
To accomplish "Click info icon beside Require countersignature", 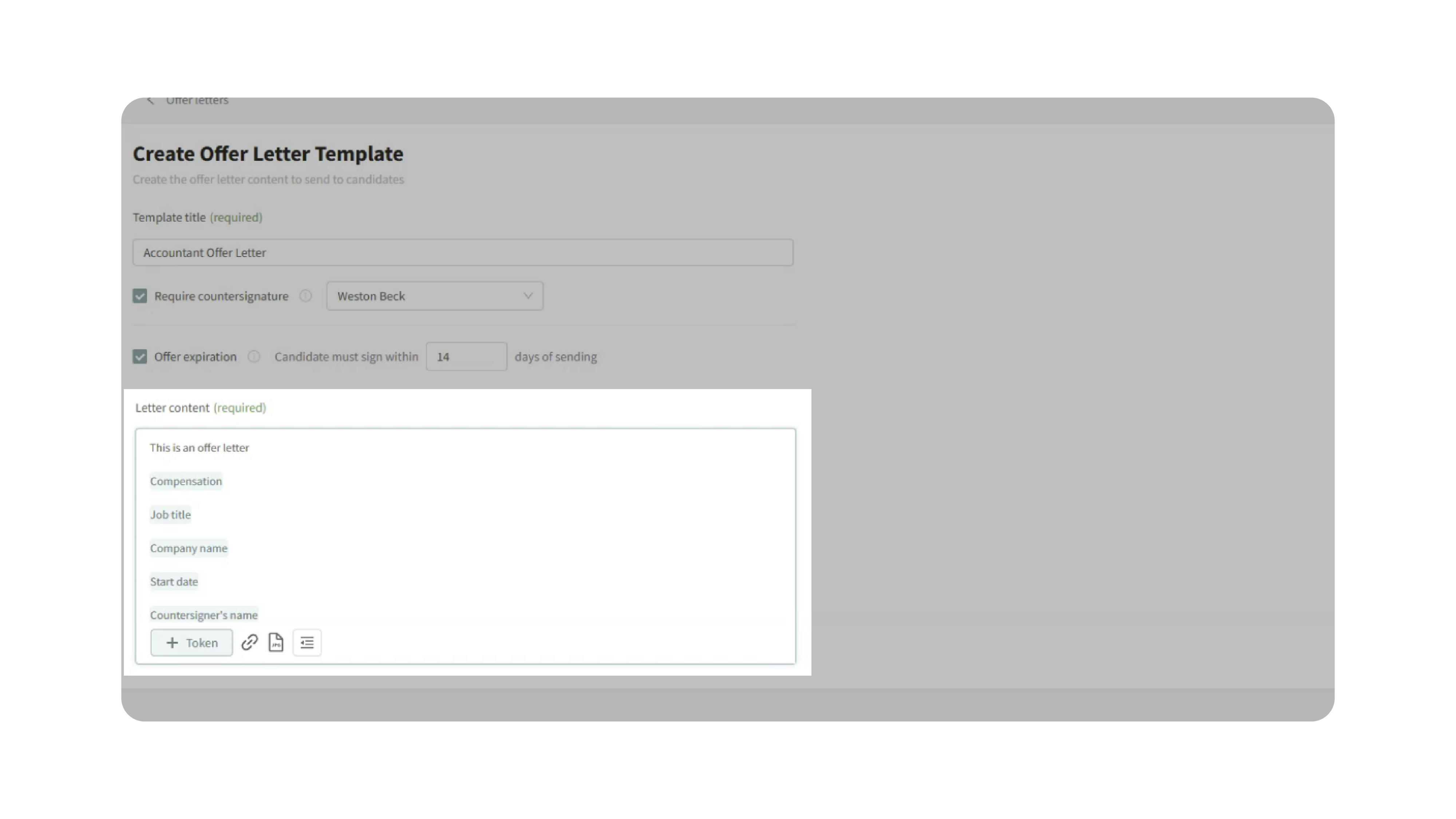I will (305, 296).
